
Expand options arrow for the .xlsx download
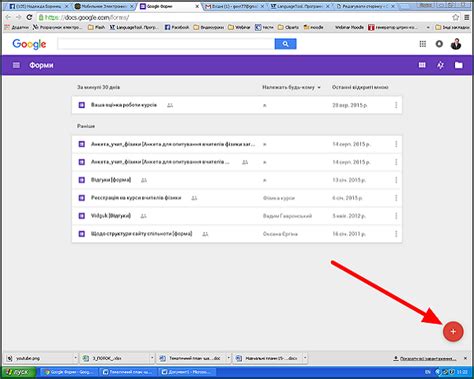click(152, 358)
